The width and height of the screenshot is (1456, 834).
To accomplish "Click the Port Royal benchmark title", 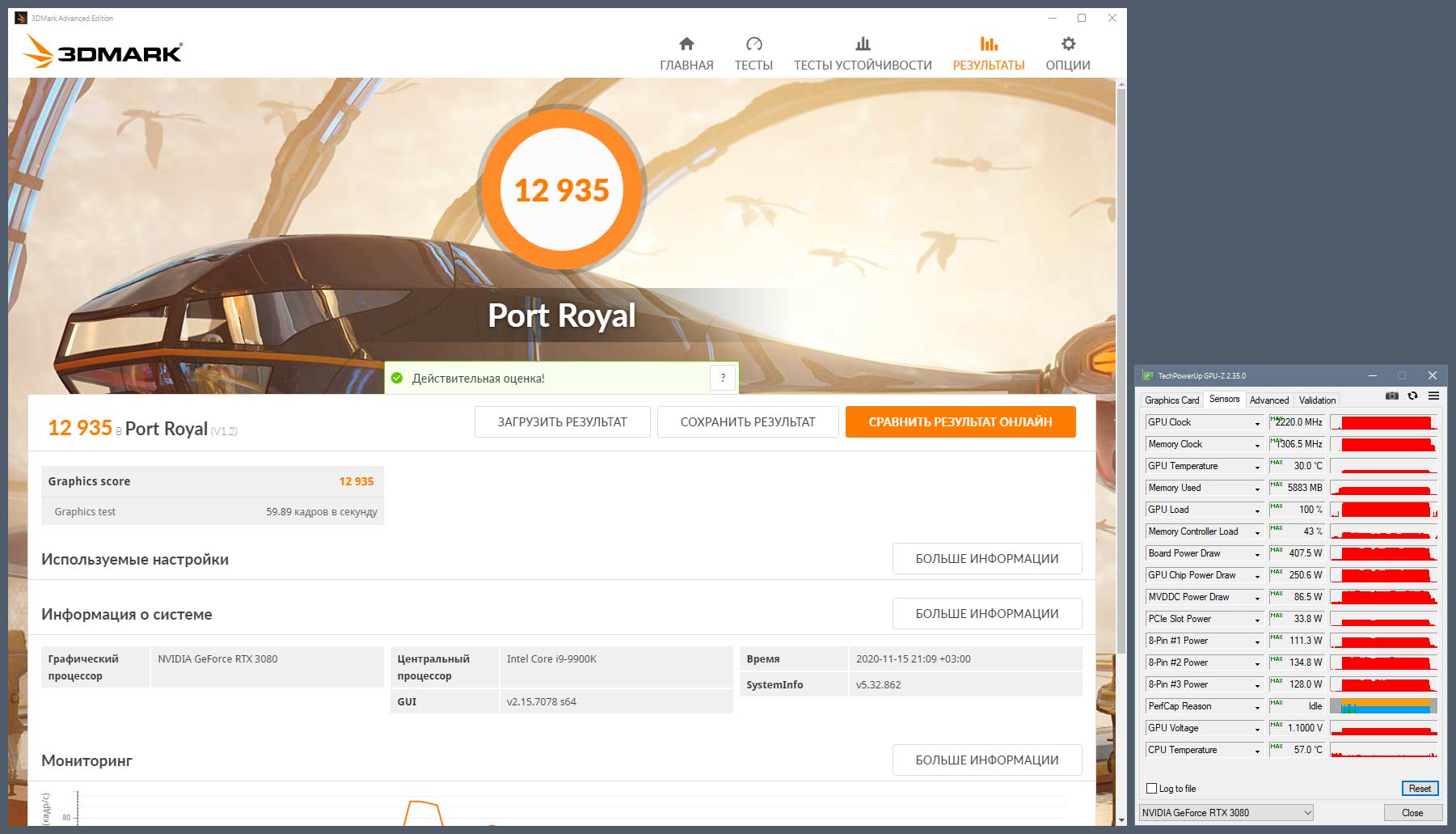I will 562,315.
